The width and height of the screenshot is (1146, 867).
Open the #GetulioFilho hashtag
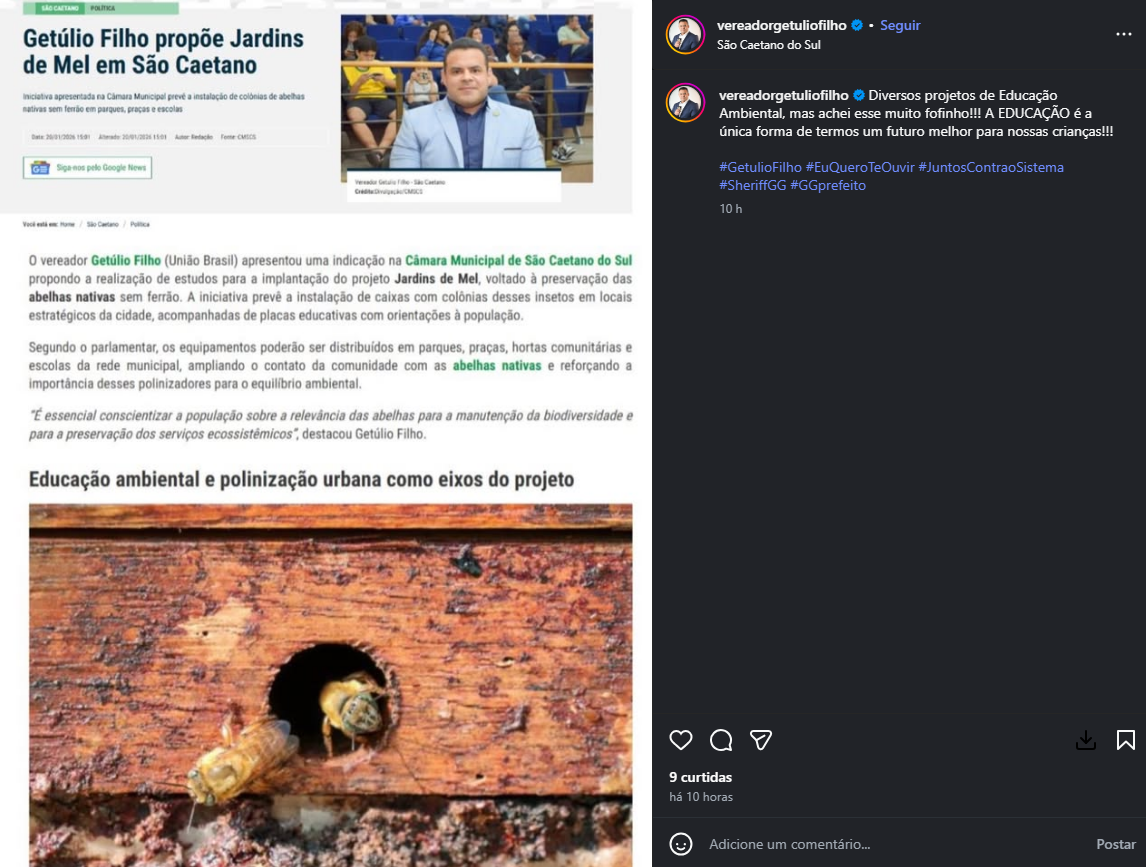point(760,167)
